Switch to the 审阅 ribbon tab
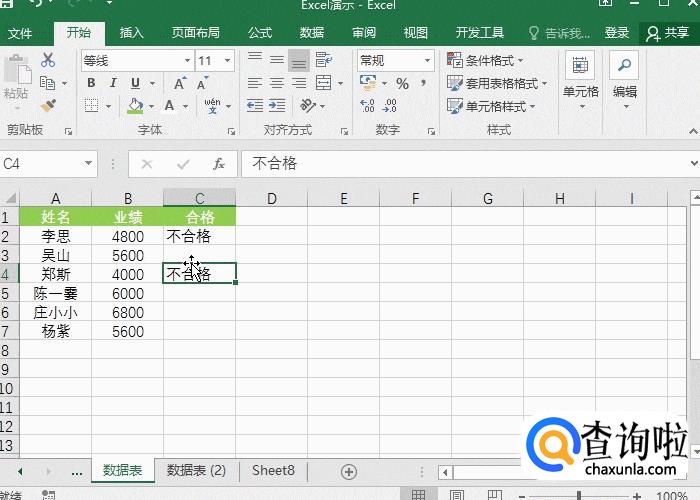Viewport: 700px width, 500px height. tap(364, 33)
